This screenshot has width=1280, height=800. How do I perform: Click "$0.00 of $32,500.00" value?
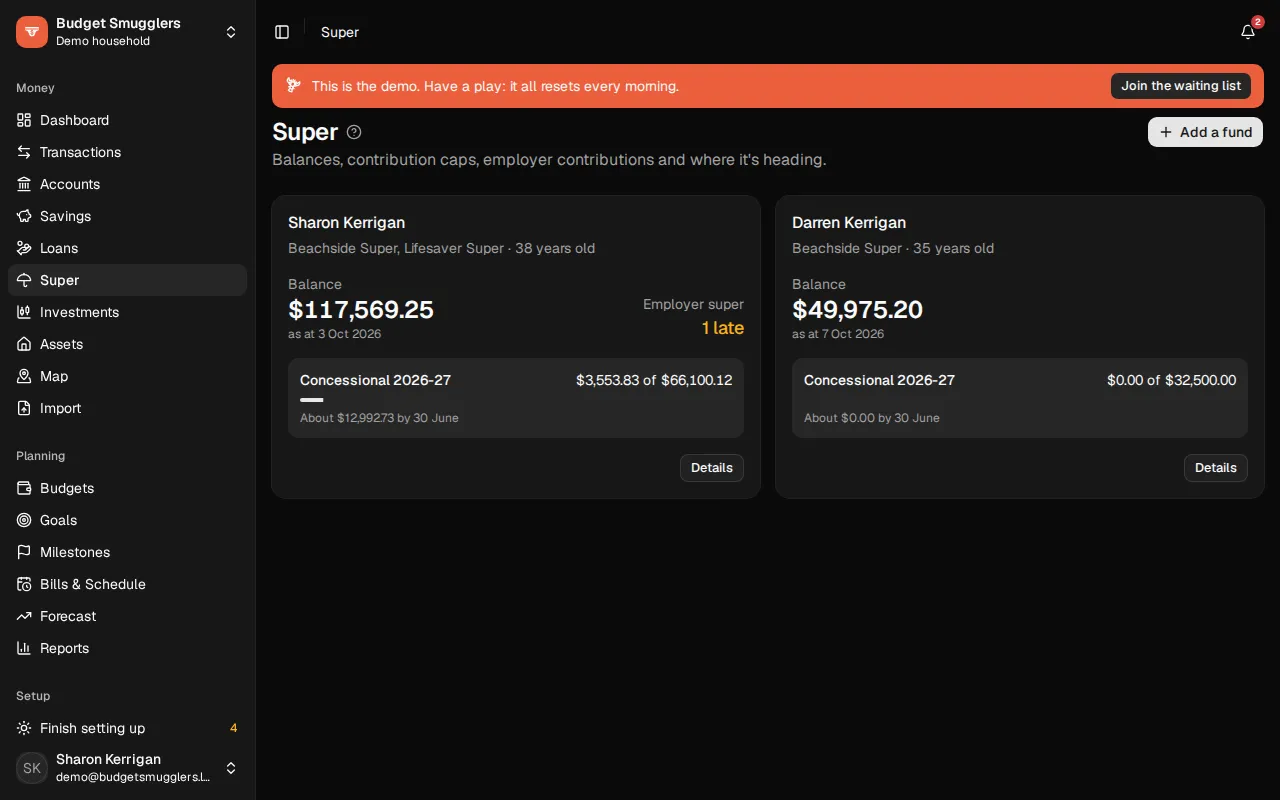[x=1171, y=380]
